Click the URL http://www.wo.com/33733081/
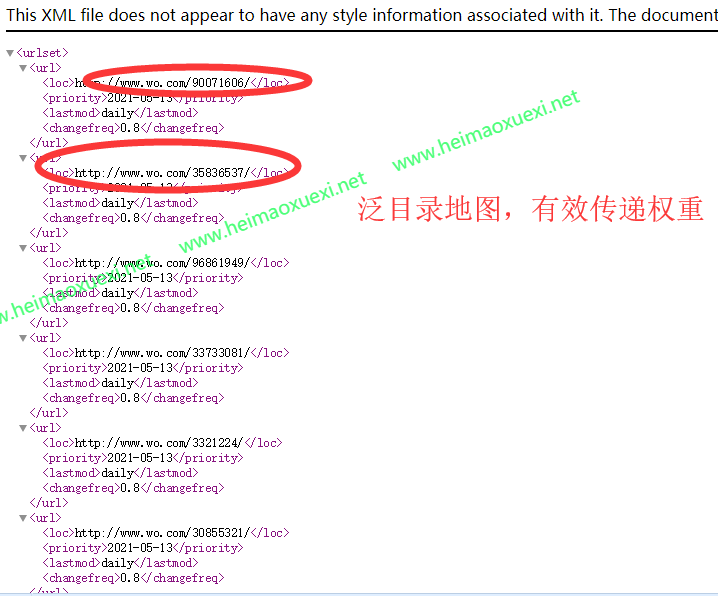The image size is (718, 596). pos(160,353)
